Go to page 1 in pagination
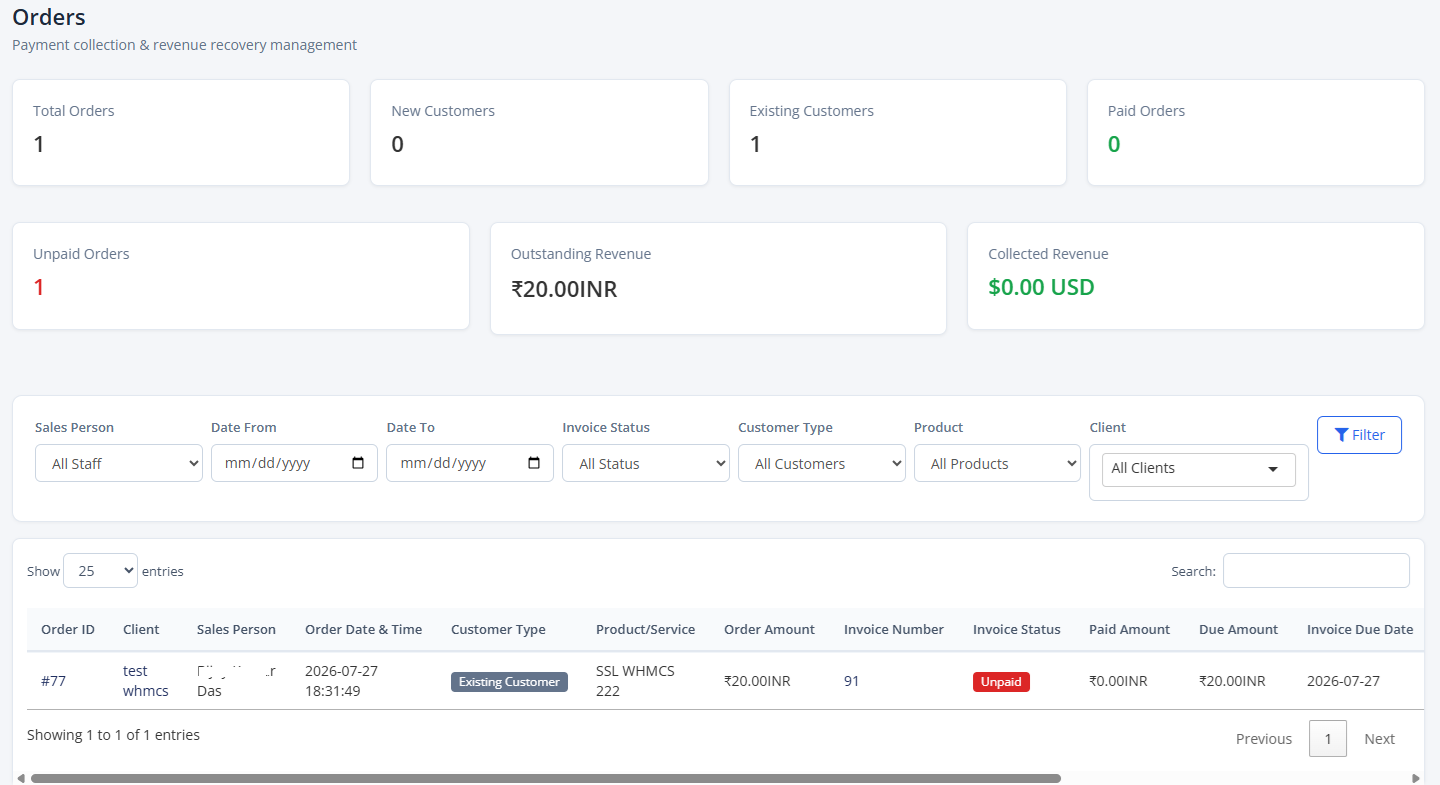This screenshot has height=785, width=1440. tap(1328, 739)
